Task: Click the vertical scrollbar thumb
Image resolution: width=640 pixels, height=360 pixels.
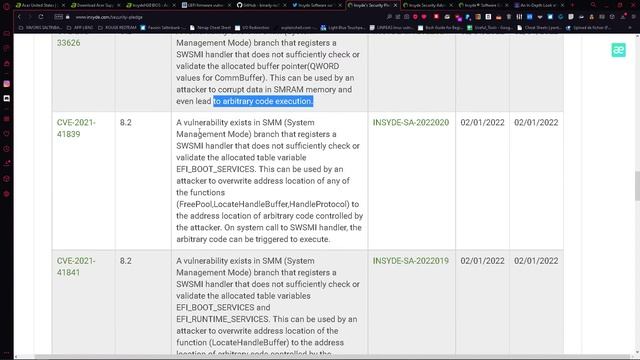Action: click(637, 186)
